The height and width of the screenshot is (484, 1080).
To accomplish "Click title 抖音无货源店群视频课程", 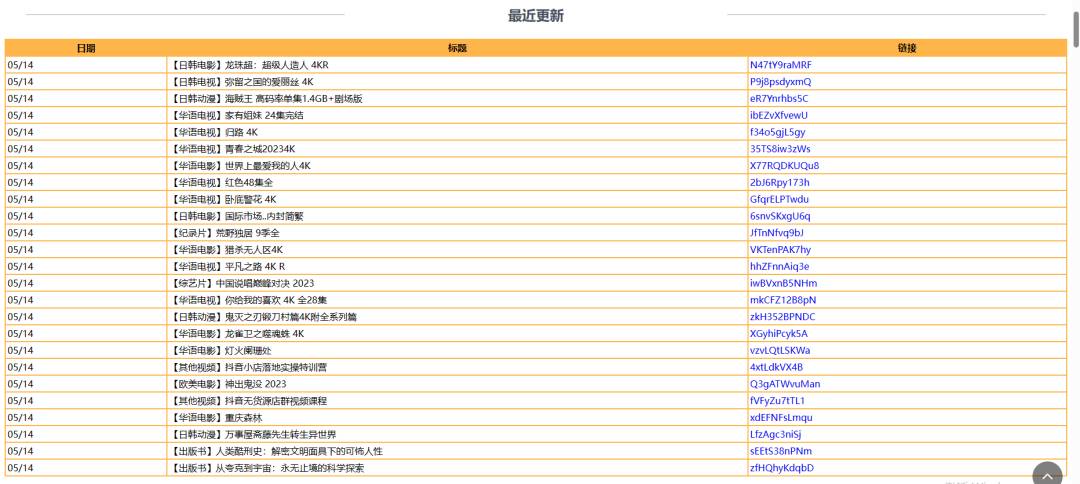I will point(276,401).
